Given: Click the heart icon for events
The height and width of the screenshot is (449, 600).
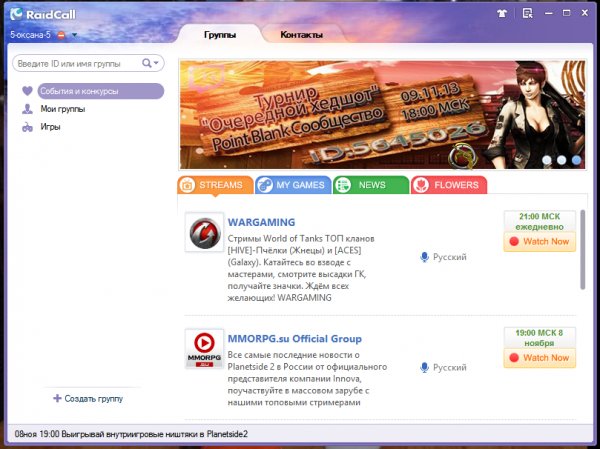Looking at the screenshot, I should [27, 91].
